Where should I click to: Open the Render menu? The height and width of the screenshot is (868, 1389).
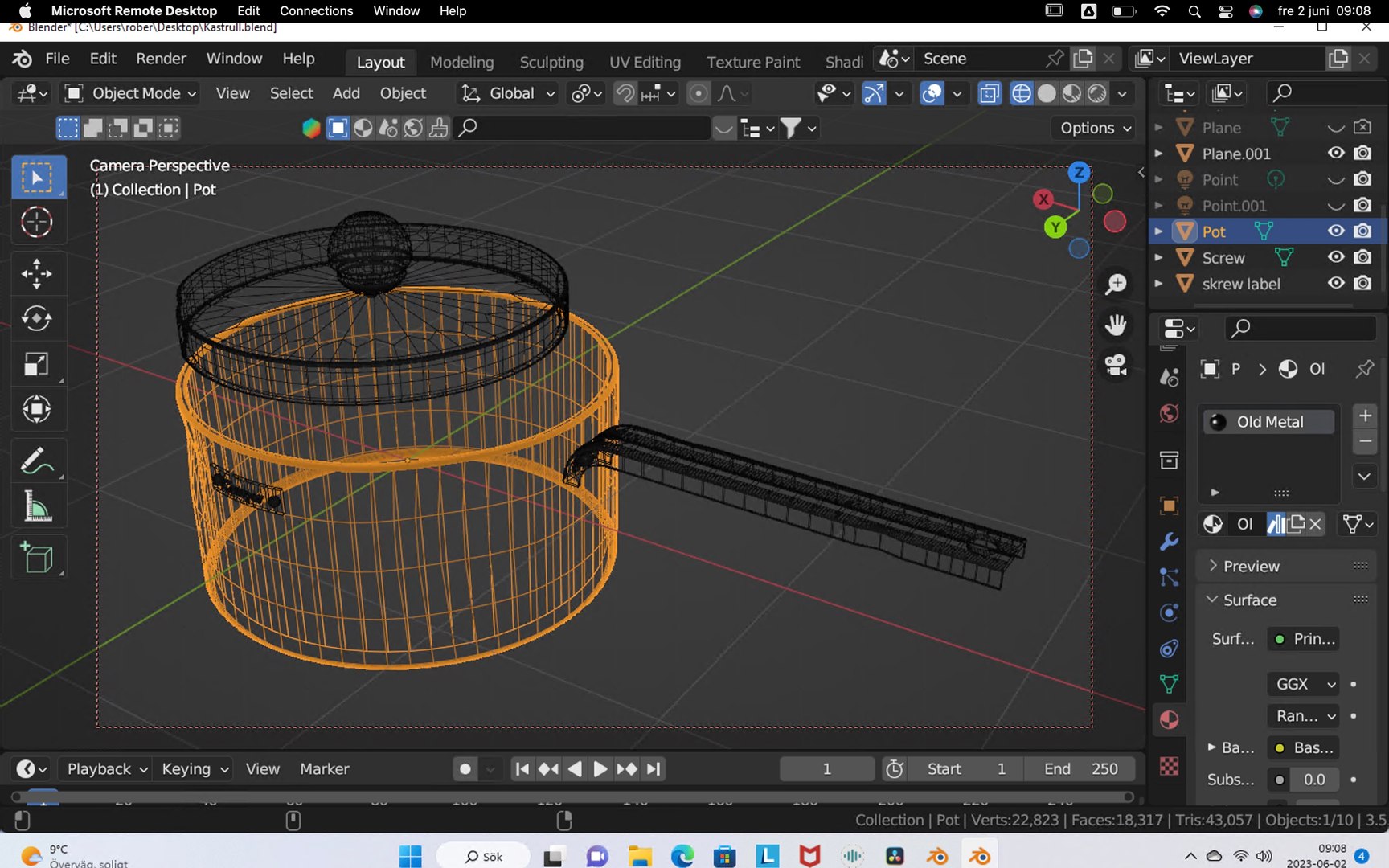161,59
